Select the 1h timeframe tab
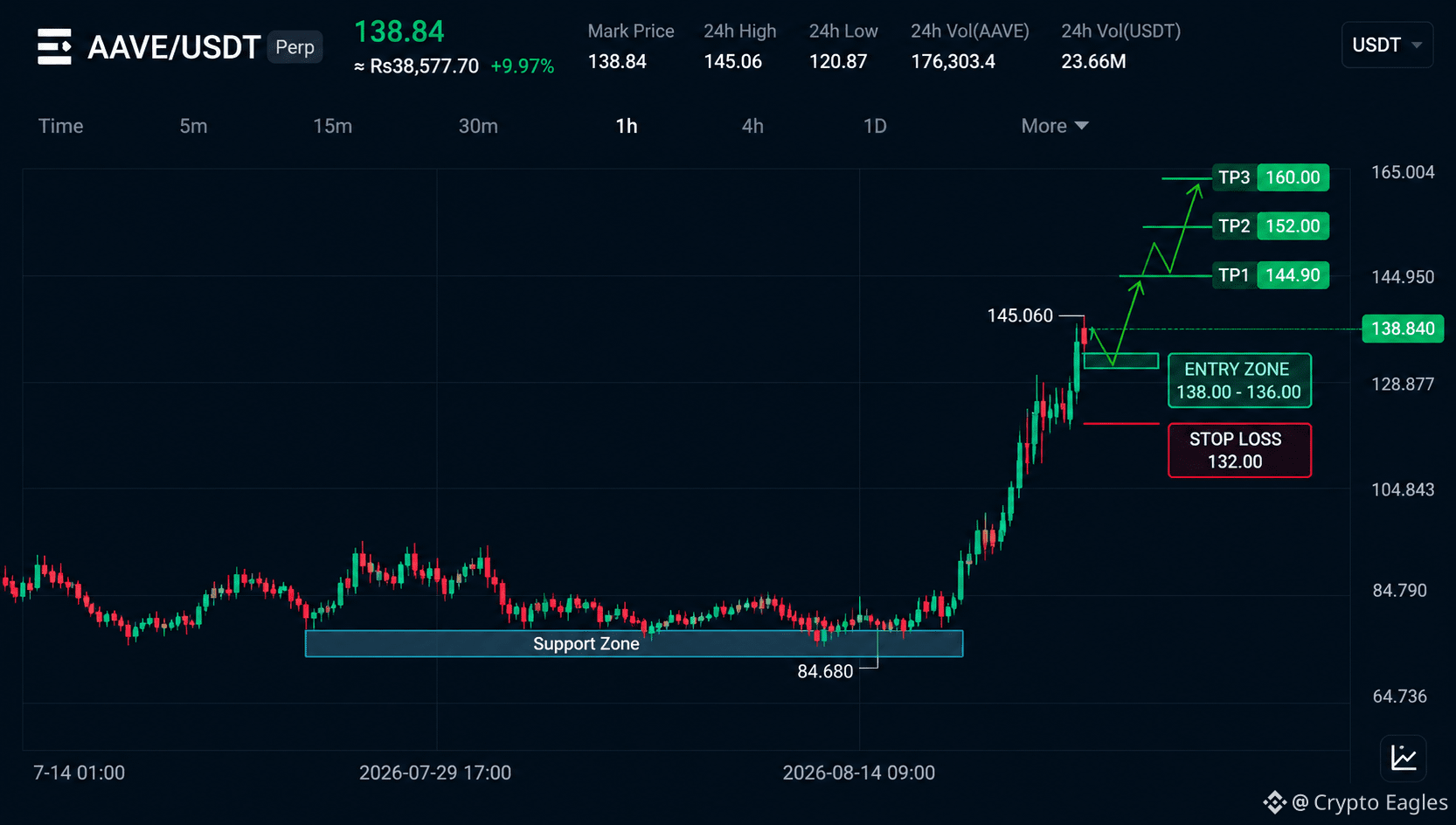The height and width of the screenshot is (825, 1456). point(627,126)
